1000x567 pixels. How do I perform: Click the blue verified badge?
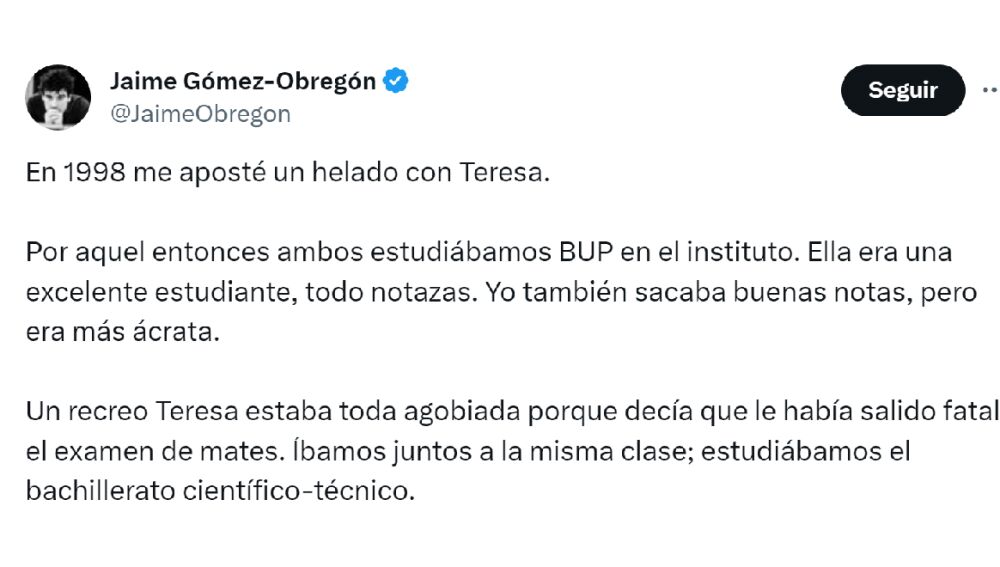click(396, 82)
